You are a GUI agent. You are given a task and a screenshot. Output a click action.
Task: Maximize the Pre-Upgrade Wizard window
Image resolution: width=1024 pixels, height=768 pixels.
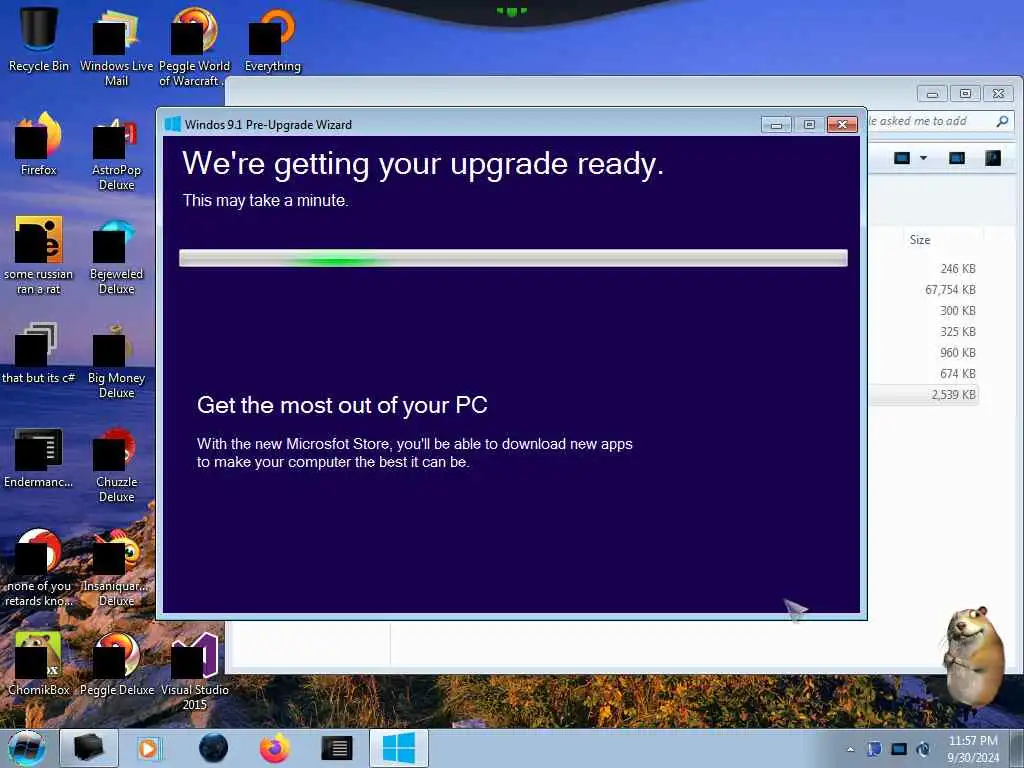coord(809,124)
